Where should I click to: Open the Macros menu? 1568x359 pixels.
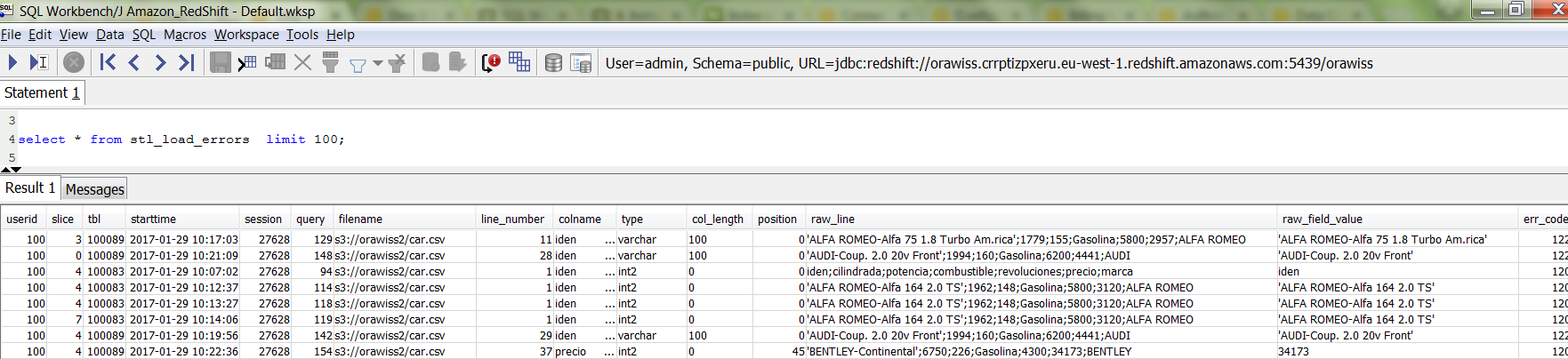point(185,34)
